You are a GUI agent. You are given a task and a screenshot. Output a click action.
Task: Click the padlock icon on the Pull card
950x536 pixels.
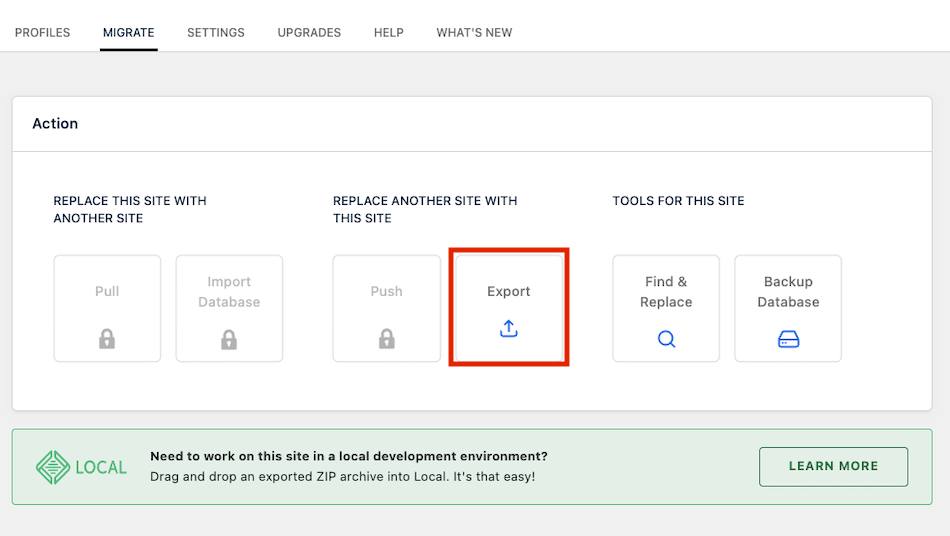pyautogui.click(x=107, y=339)
